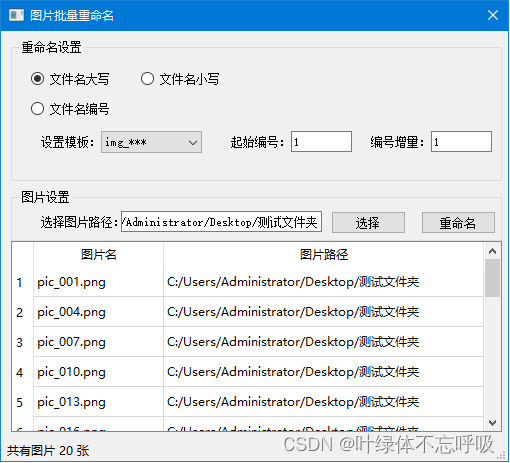Click the window resize grip

tap(501, 456)
